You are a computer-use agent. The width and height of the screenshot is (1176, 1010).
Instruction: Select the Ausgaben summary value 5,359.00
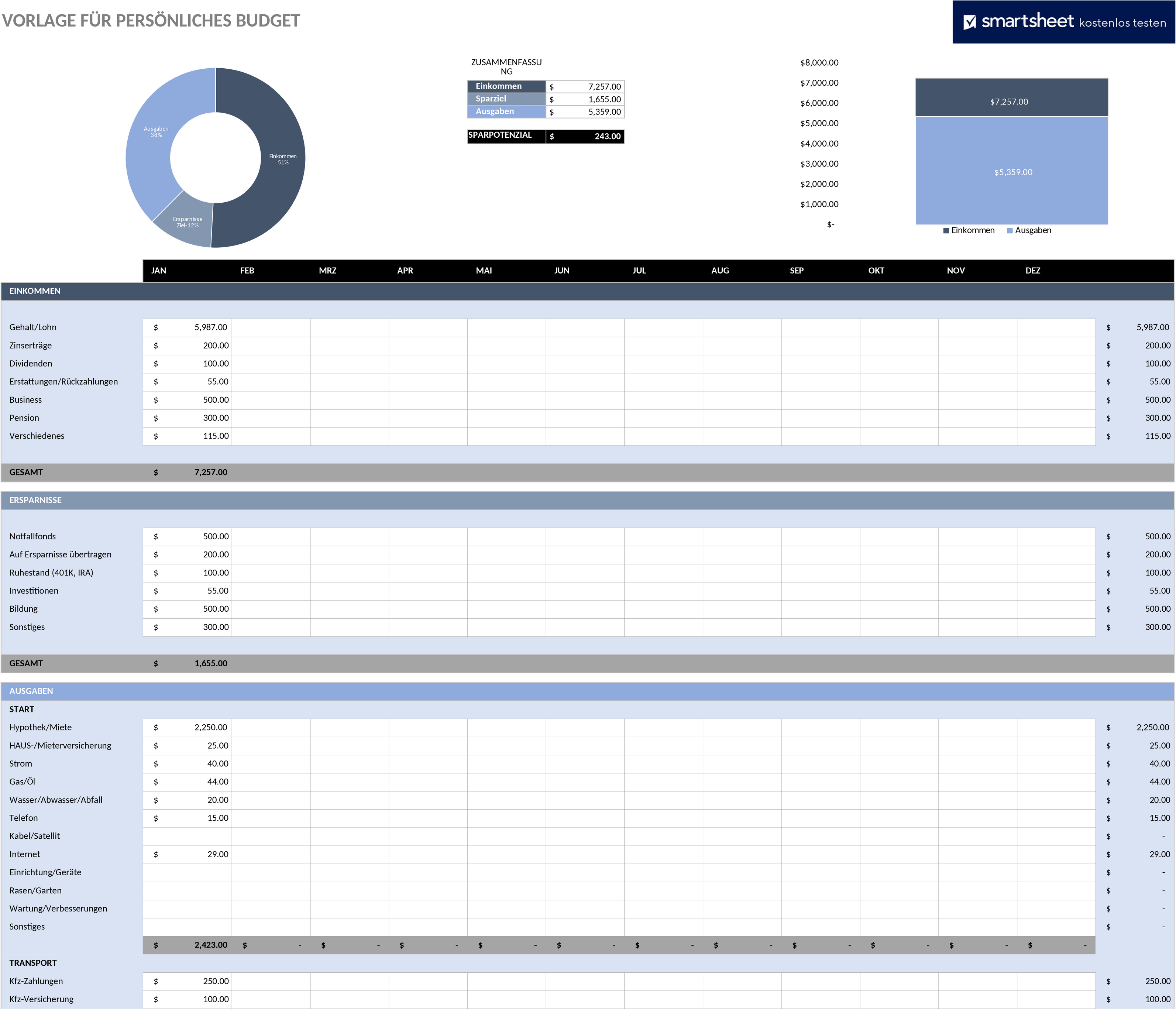585,112
